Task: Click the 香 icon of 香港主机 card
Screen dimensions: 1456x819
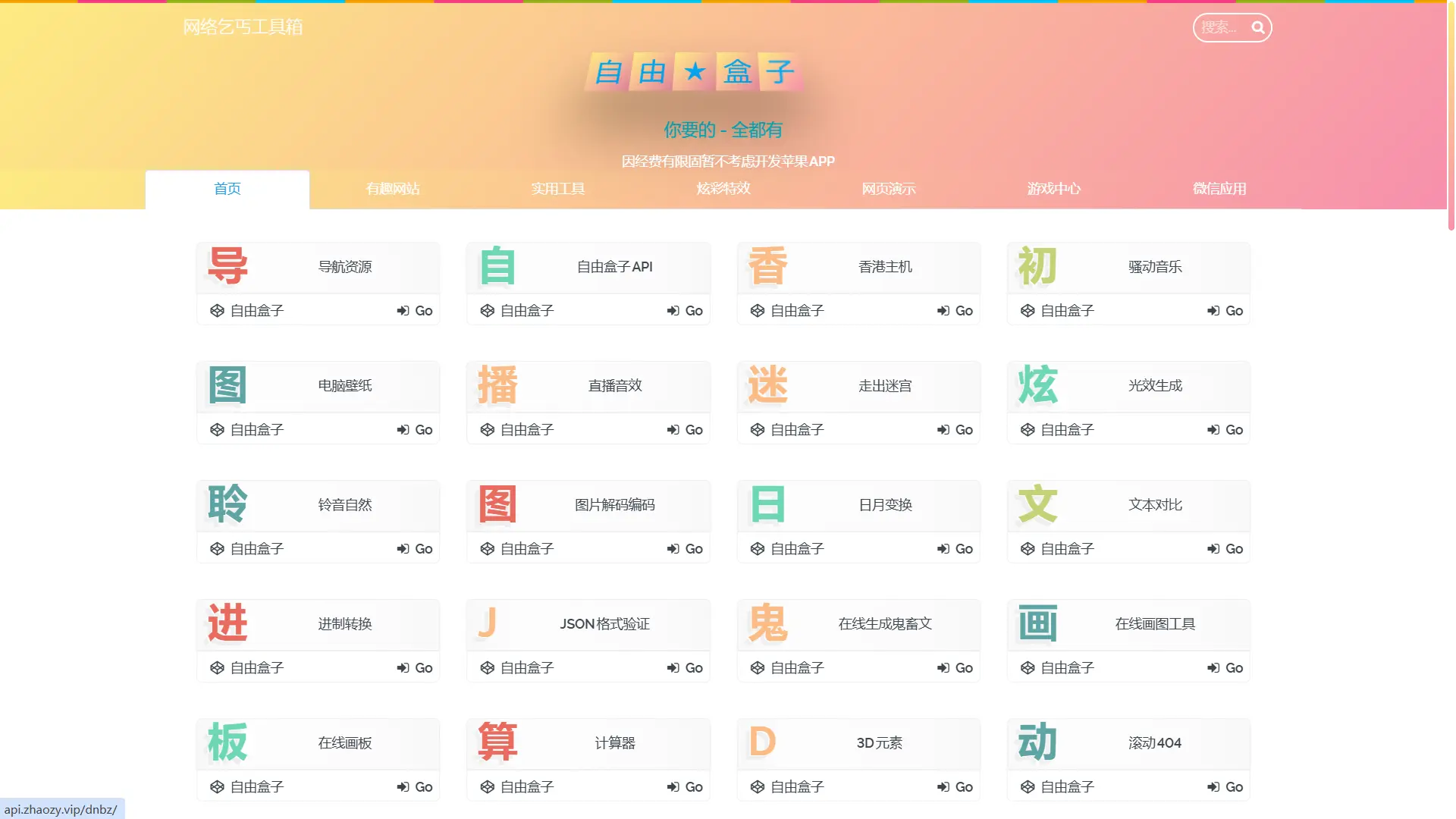Action: [767, 266]
